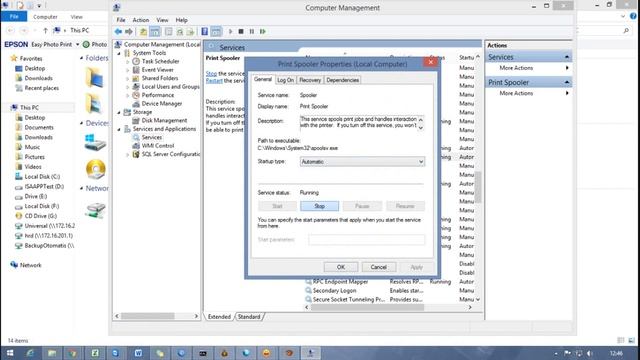640x360 pixels.
Task: Switch to the Log On tab
Action: click(285, 80)
